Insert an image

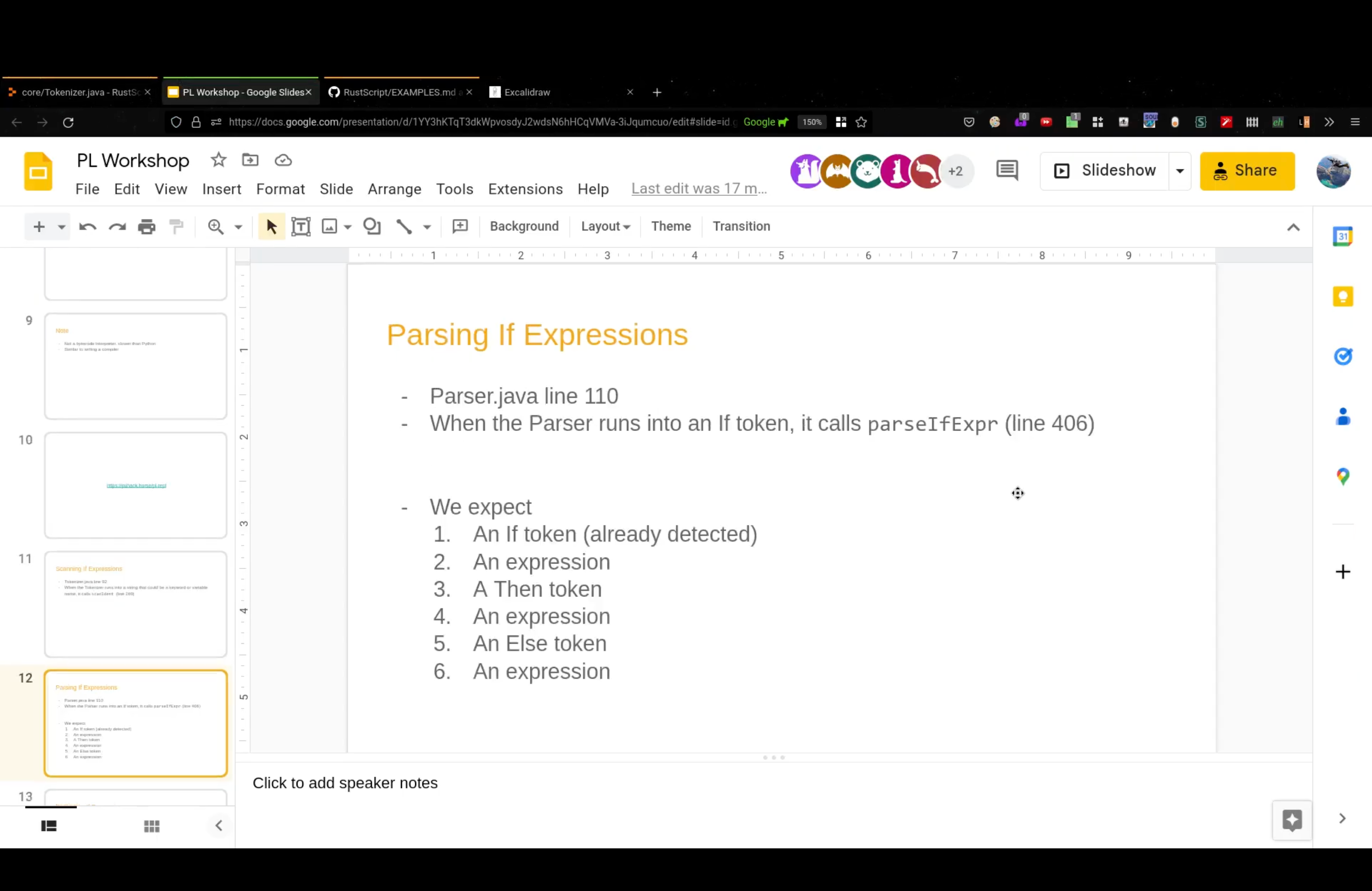pos(329,226)
